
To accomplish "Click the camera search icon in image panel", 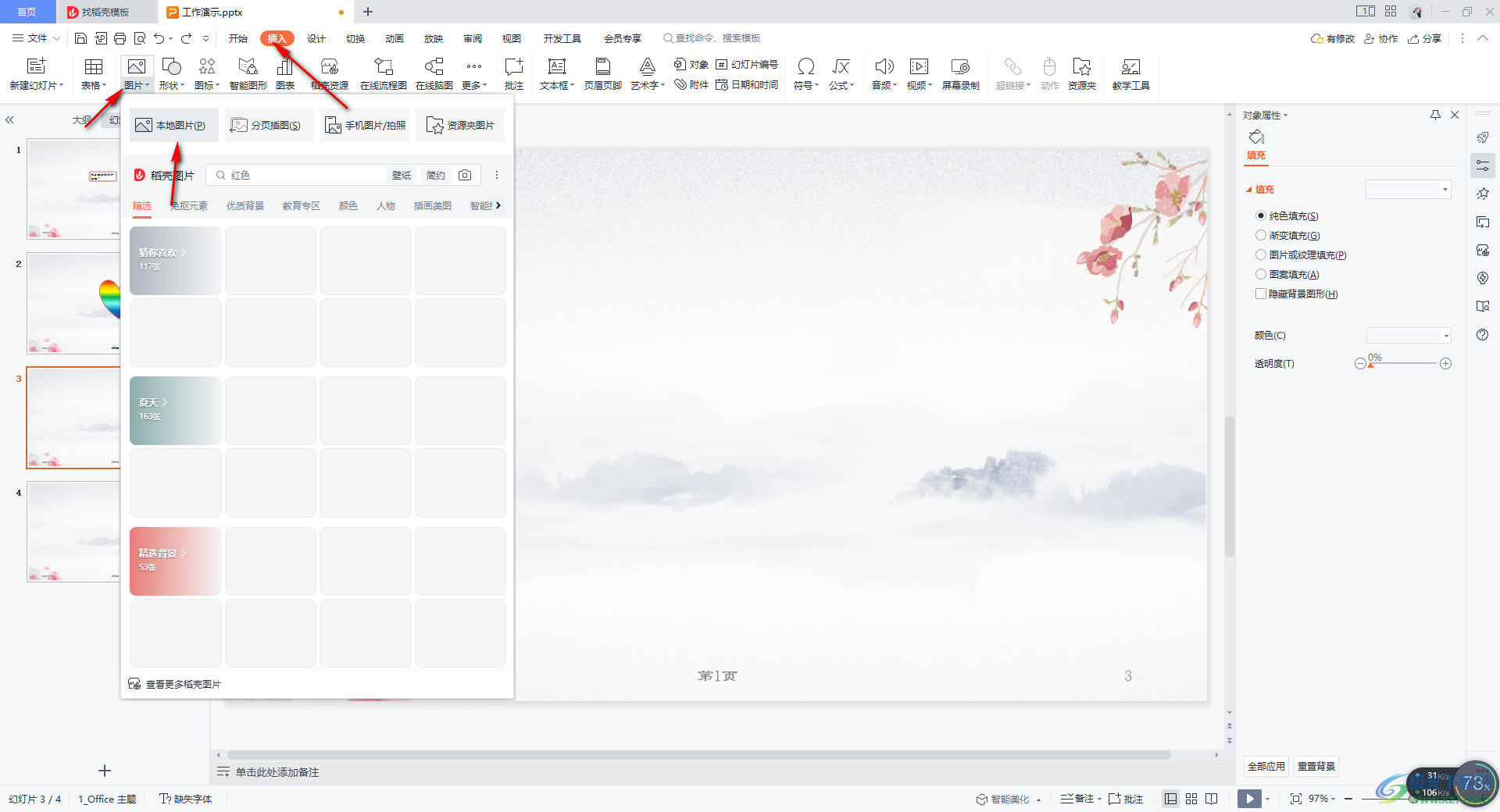I will 465,175.
